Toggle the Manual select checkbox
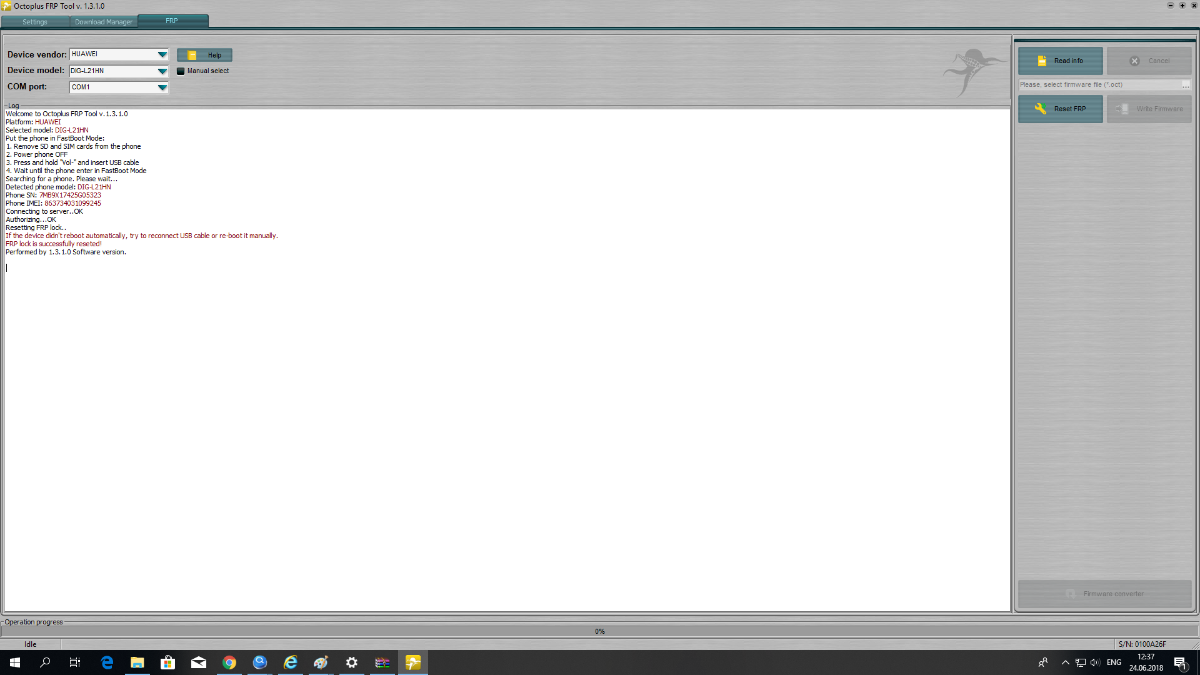Image resolution: width=1200 pixels, height=675 pixels. pyautogui.click(x=181, y=71)
